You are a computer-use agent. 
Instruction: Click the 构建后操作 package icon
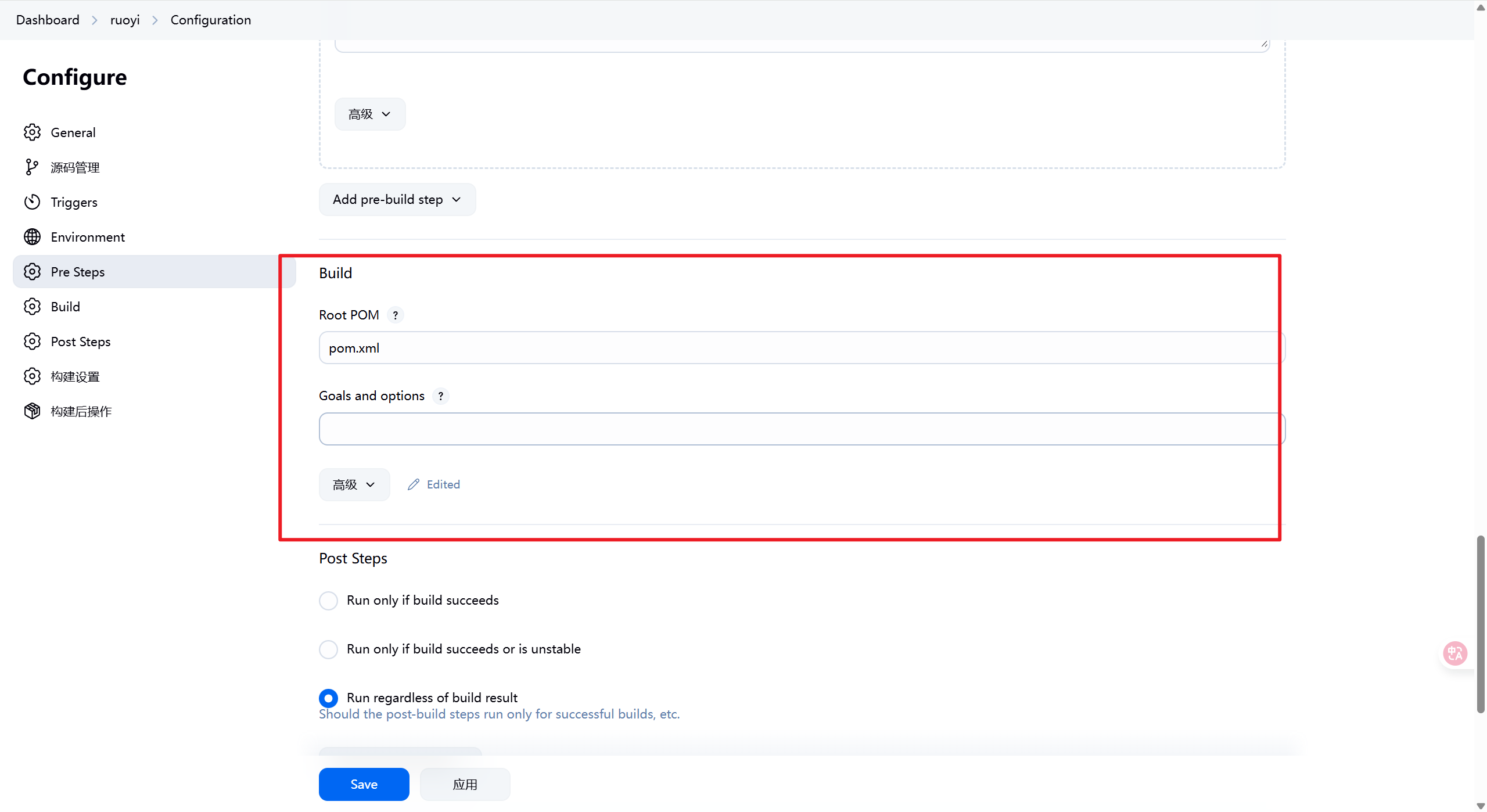coord(32,411)
